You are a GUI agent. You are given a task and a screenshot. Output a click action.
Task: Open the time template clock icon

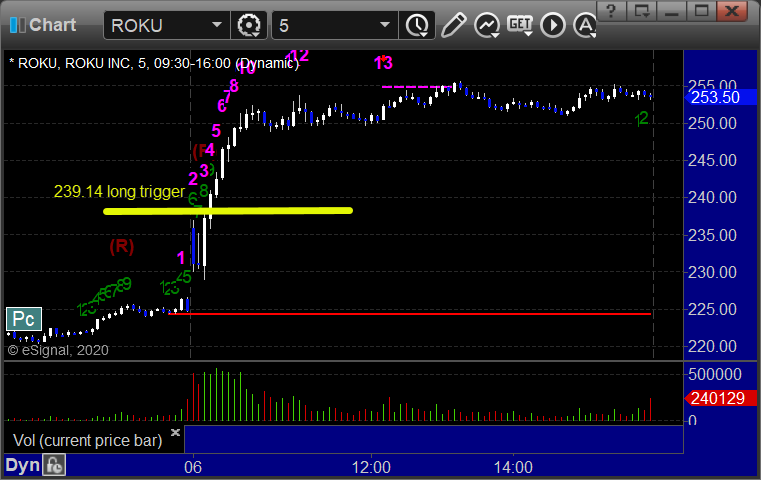tap(417, 25)
